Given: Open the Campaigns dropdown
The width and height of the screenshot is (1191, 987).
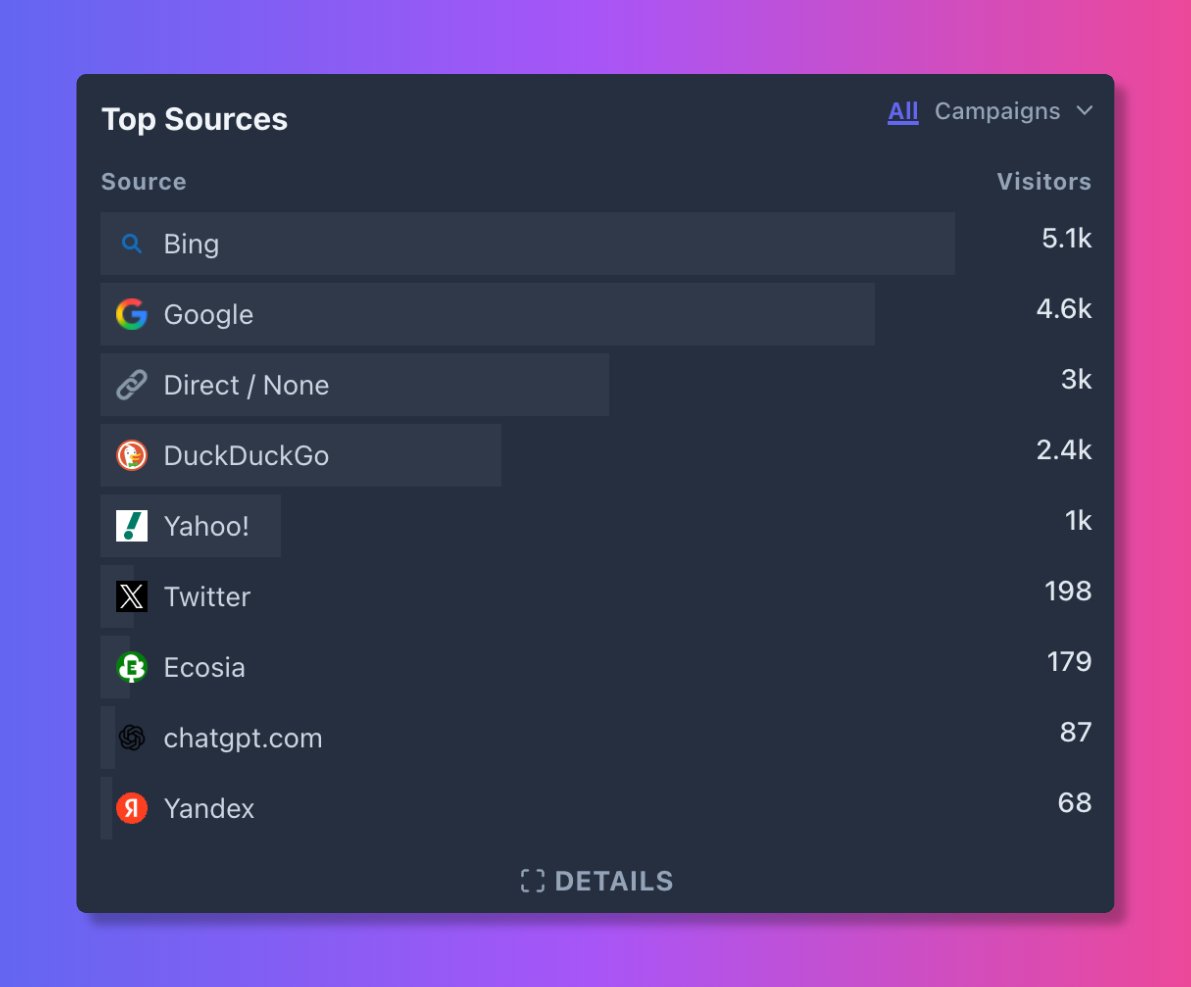Looking at the screenshot, I should tap(997, 111).
